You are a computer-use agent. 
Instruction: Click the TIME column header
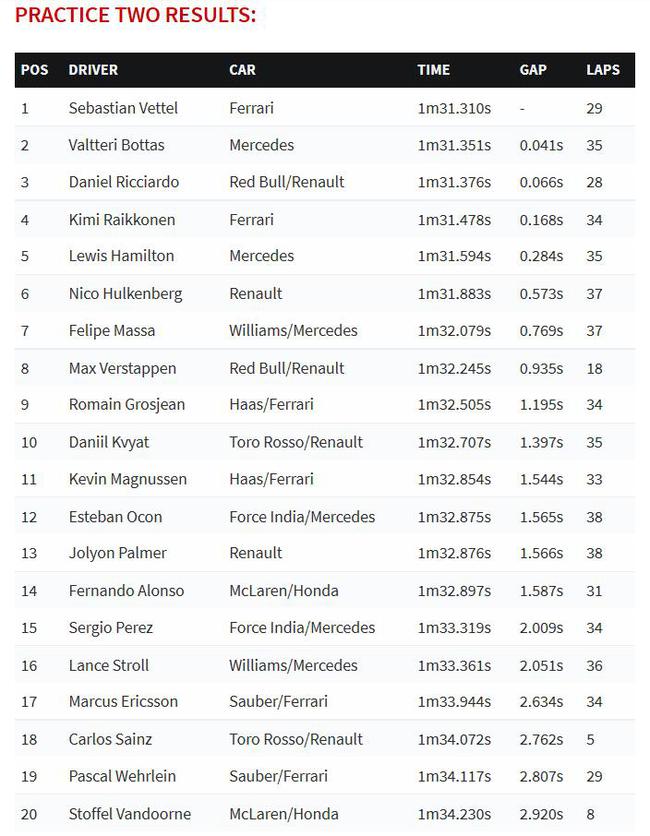click(434, 70)
